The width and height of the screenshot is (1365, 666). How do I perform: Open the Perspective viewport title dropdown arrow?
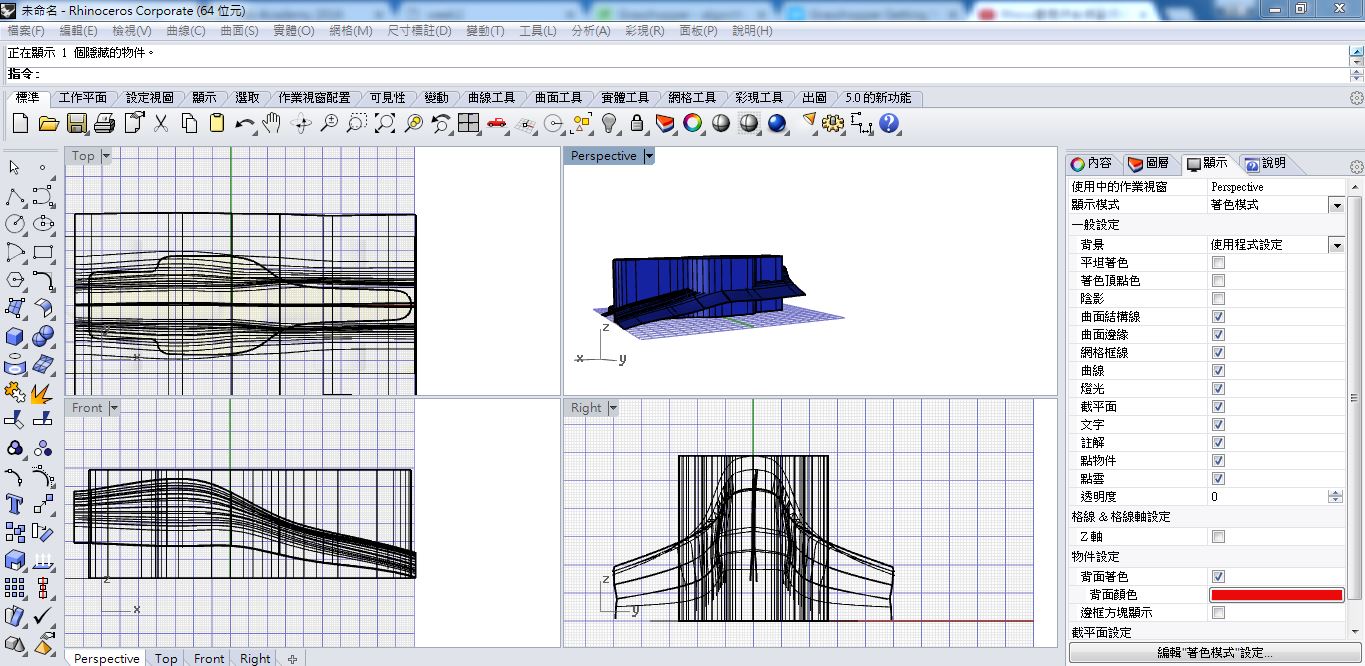pyautogui.click(x=649, y=156)
